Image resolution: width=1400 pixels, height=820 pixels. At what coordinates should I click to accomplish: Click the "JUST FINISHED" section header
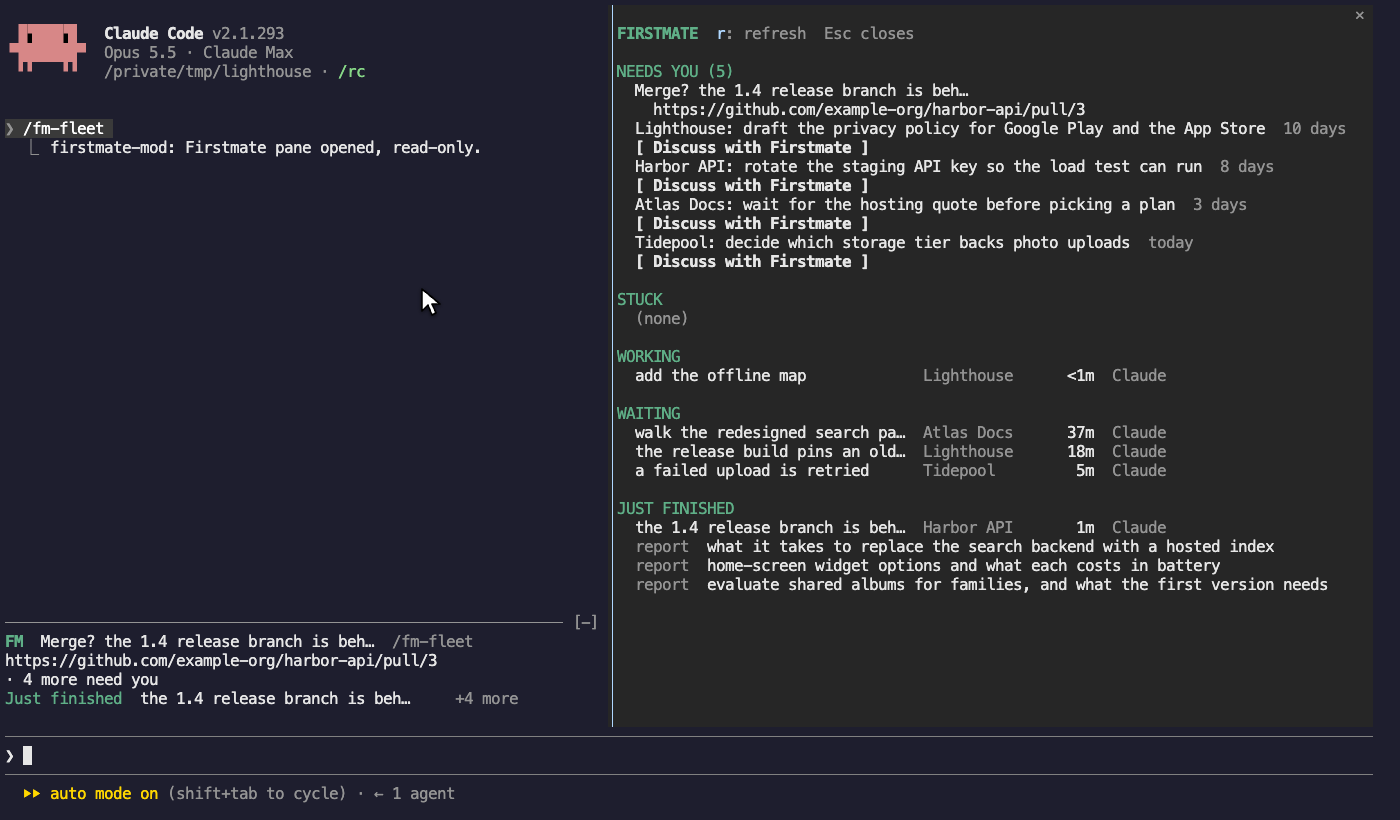point(675,508)
